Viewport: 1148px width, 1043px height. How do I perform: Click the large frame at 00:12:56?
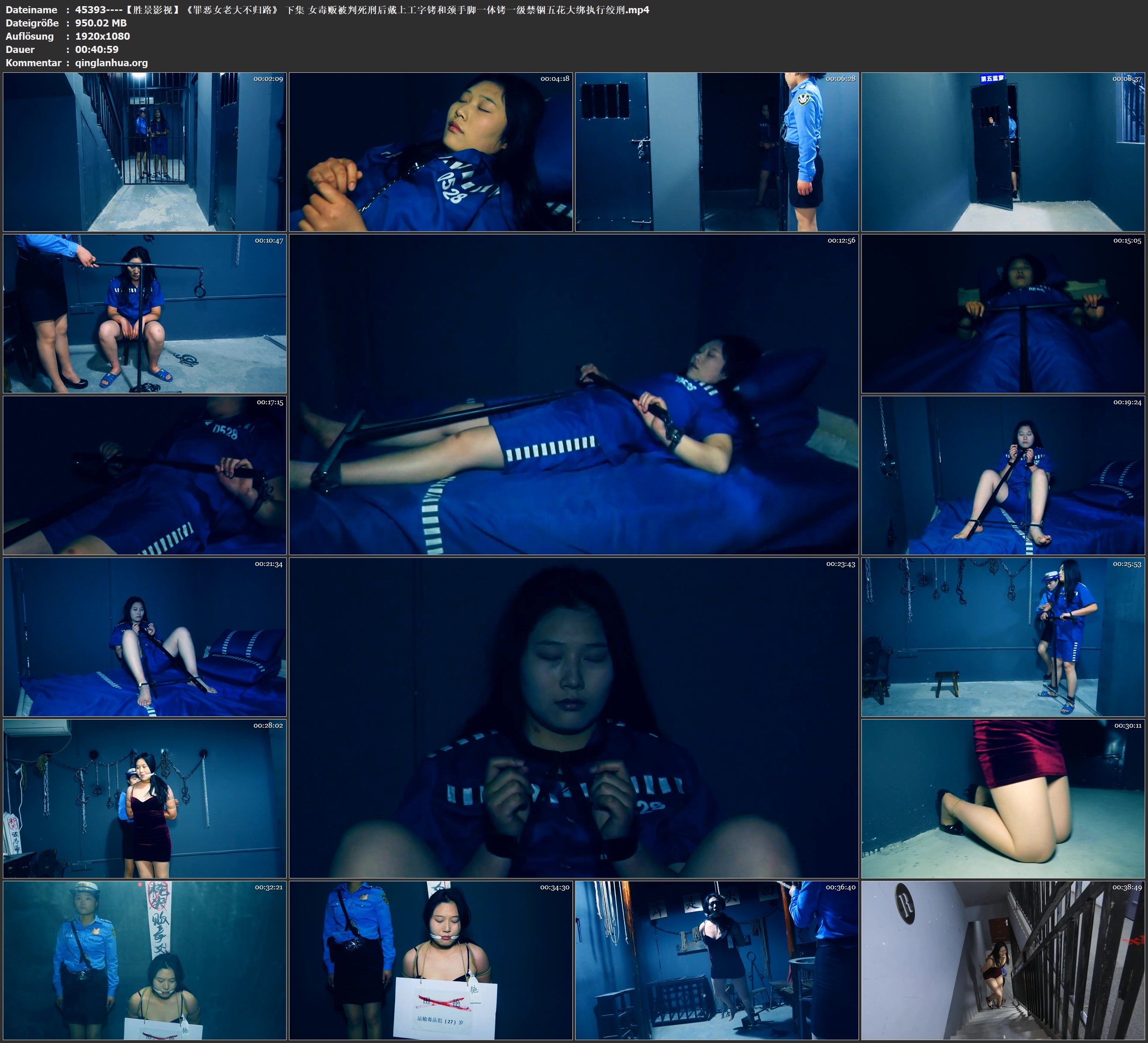[x=573, y=394]
